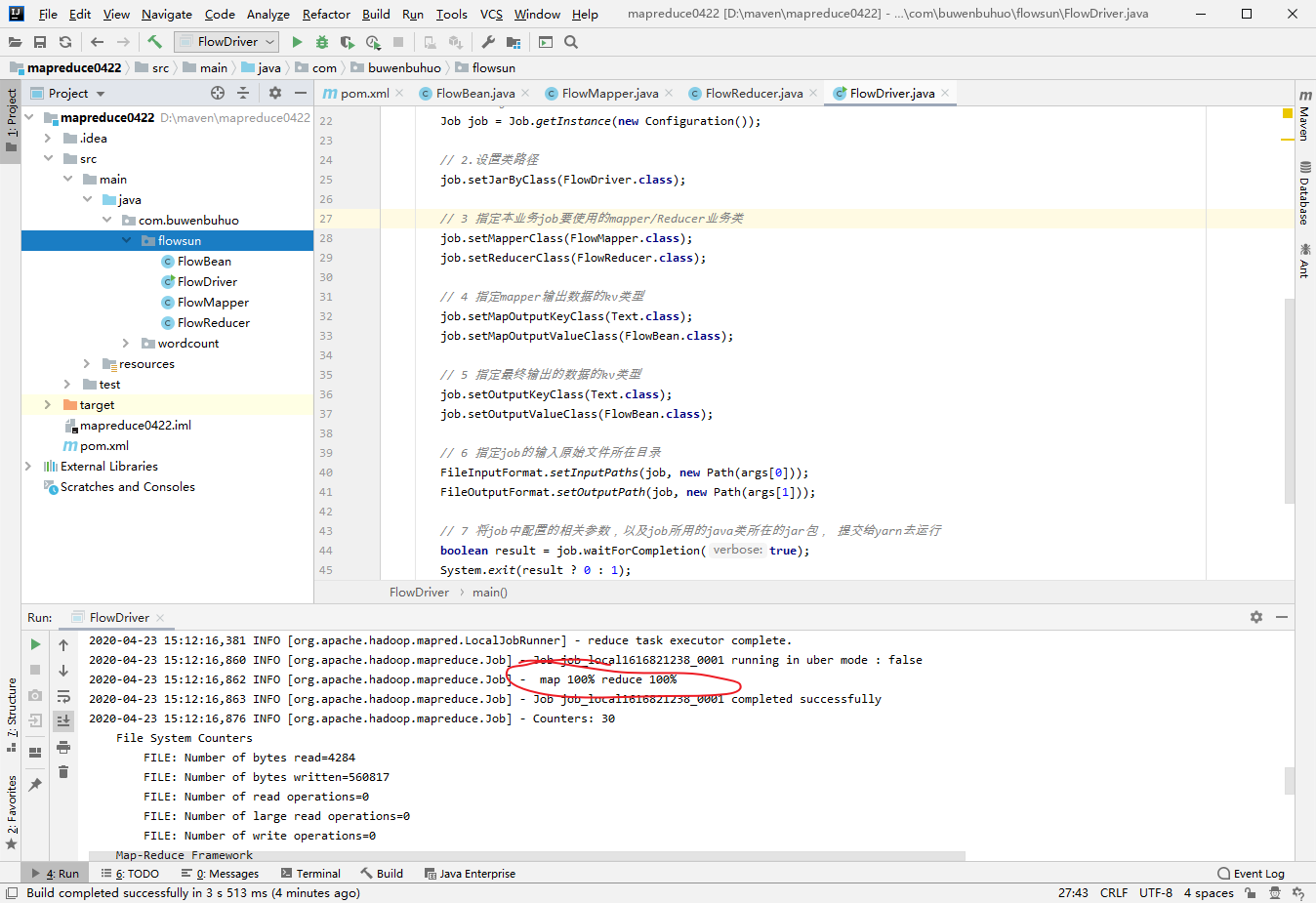Collapse the mapreduce0422 root node
Image resolution: width=1316 pixels, height=903 pixels.
pyautogui.click(x=29, y=117)
